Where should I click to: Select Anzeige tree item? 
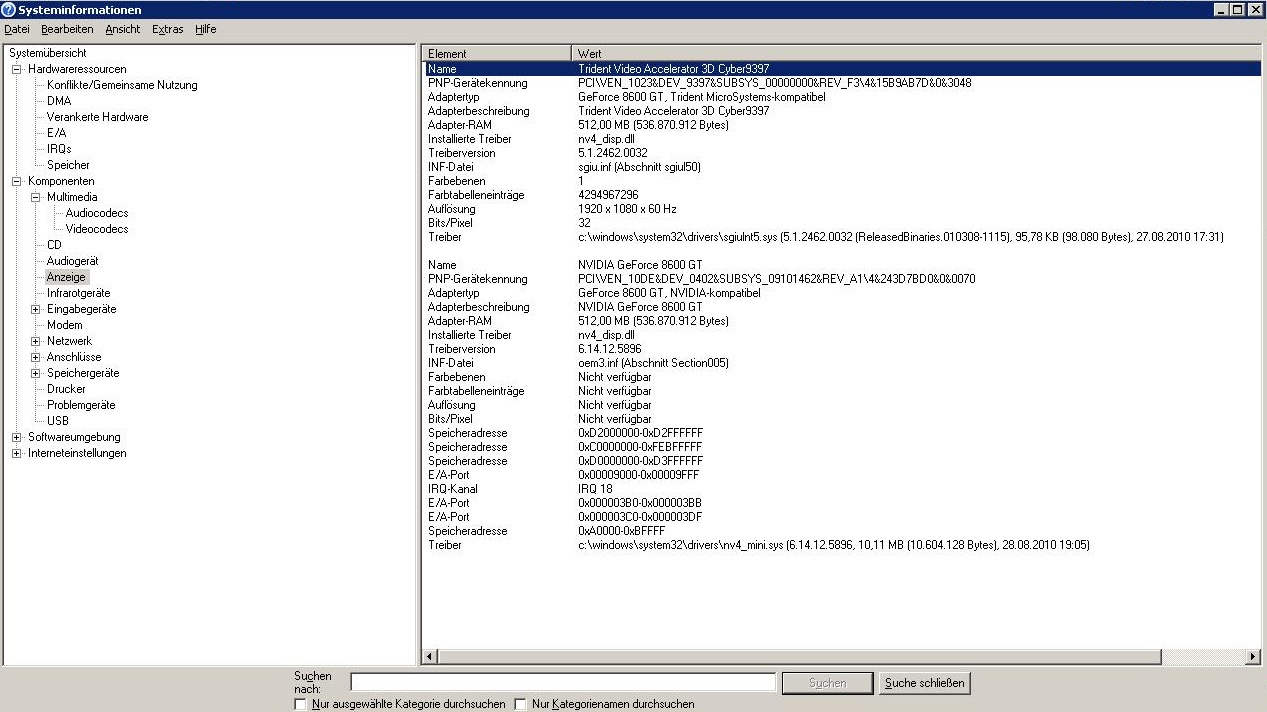(67, 277)
